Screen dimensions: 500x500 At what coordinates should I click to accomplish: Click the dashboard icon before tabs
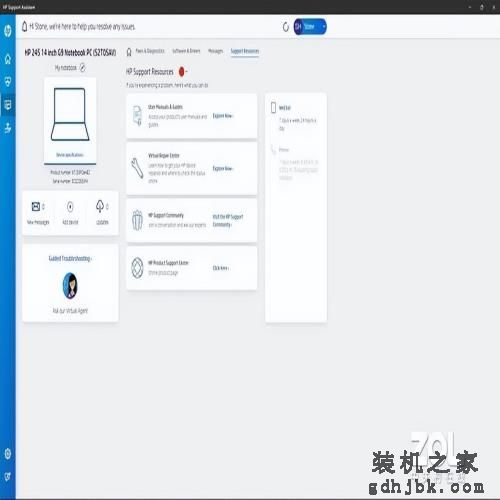click(129, 52)
